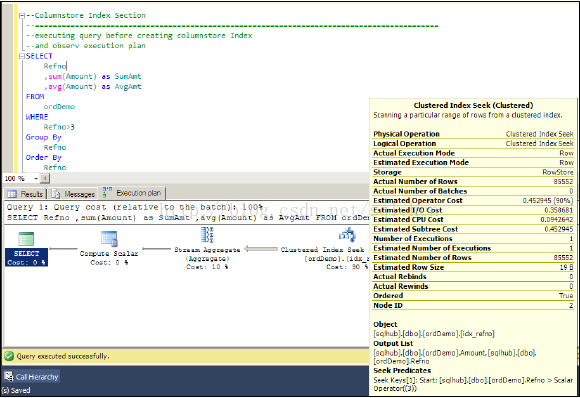Click the Actual Number of Rows value 85552
Screen dimensions: 580x398
pos(563,182)
